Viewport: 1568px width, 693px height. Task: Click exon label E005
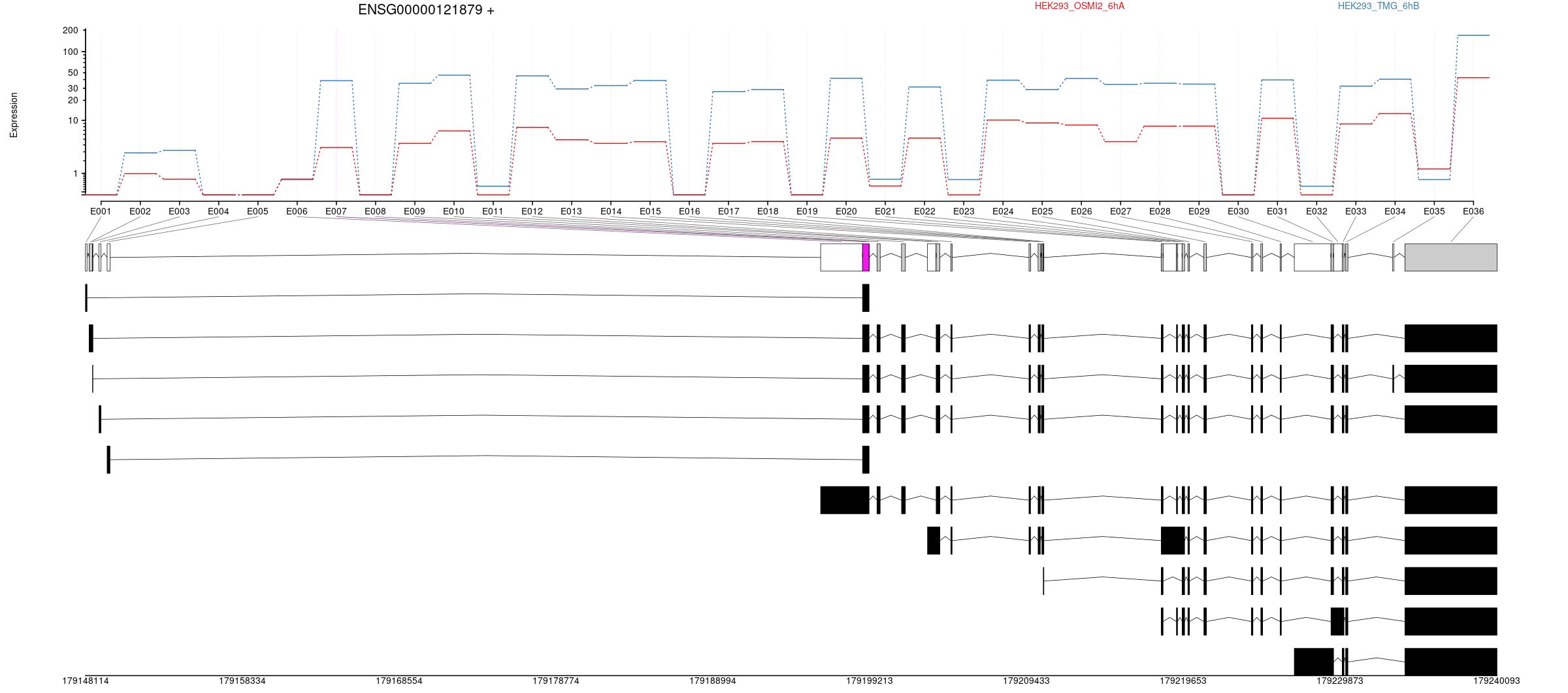click(257, 211)
